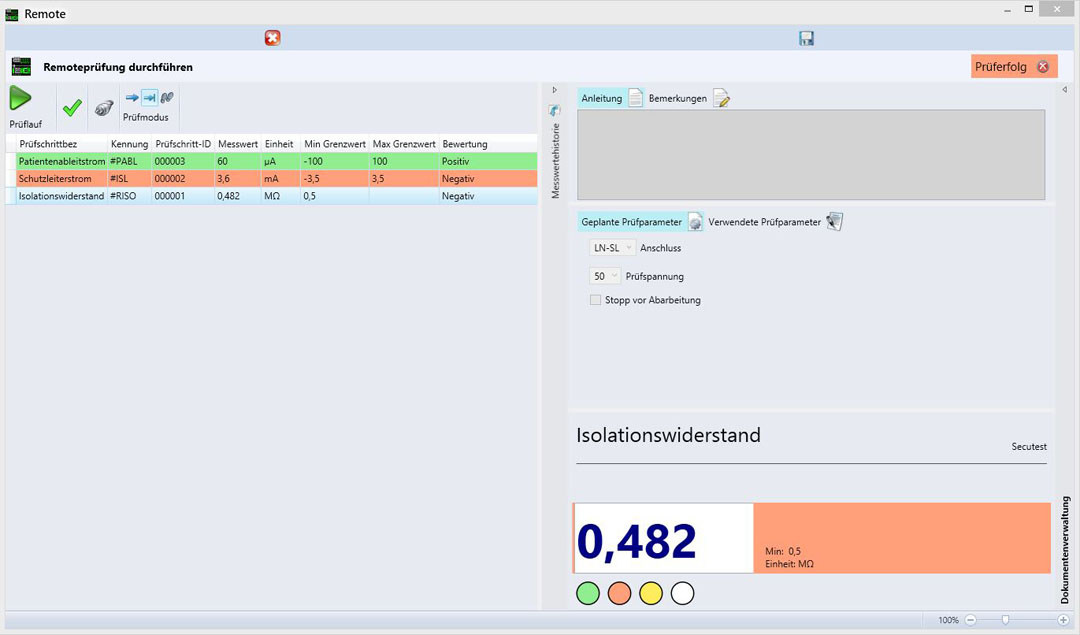This screenshot has width=1080, height=635.
Task: Click the zoom out minus icon
Action: [x=970, y=620]
